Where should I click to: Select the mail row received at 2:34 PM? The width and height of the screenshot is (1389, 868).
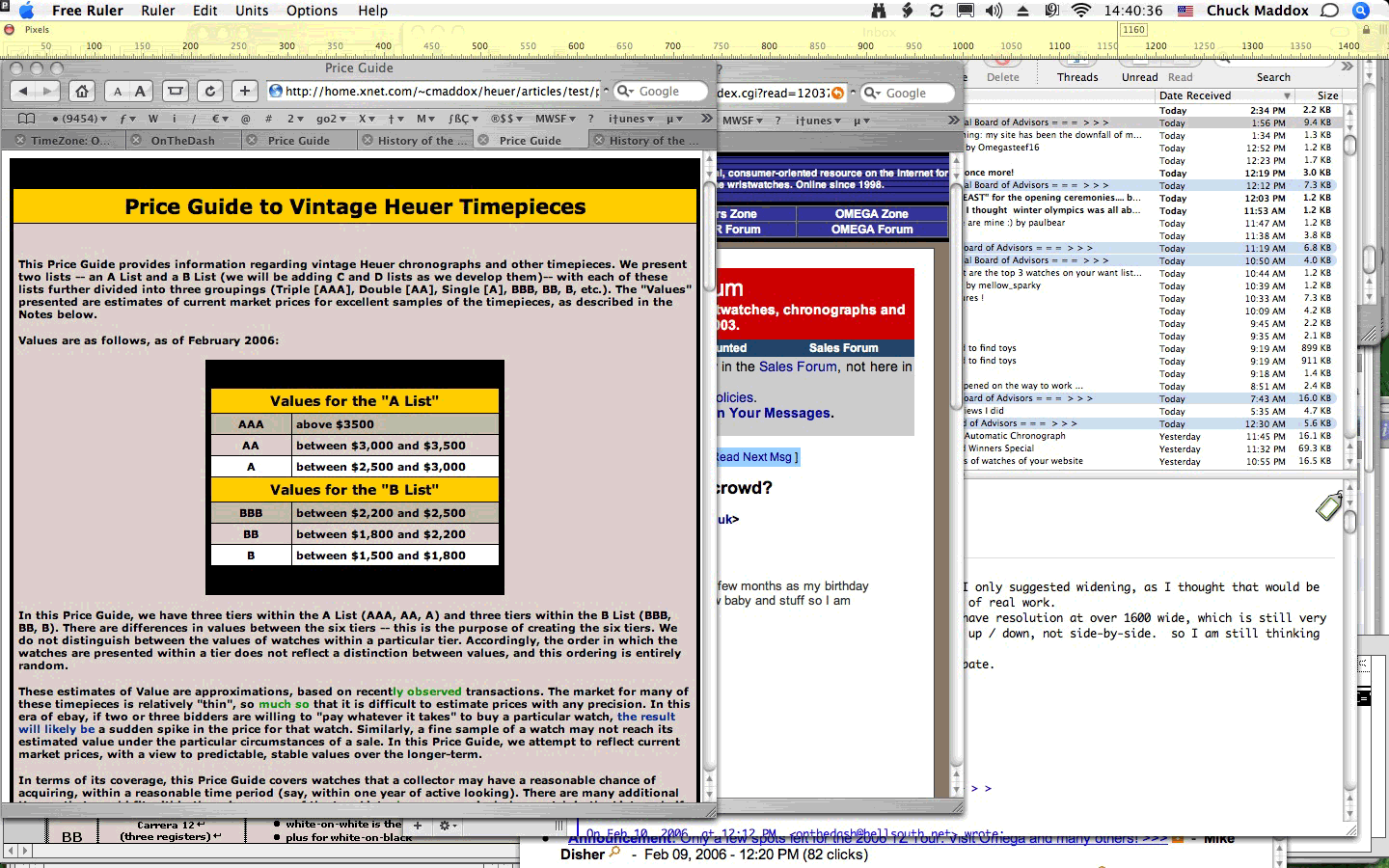(1153, 110)
